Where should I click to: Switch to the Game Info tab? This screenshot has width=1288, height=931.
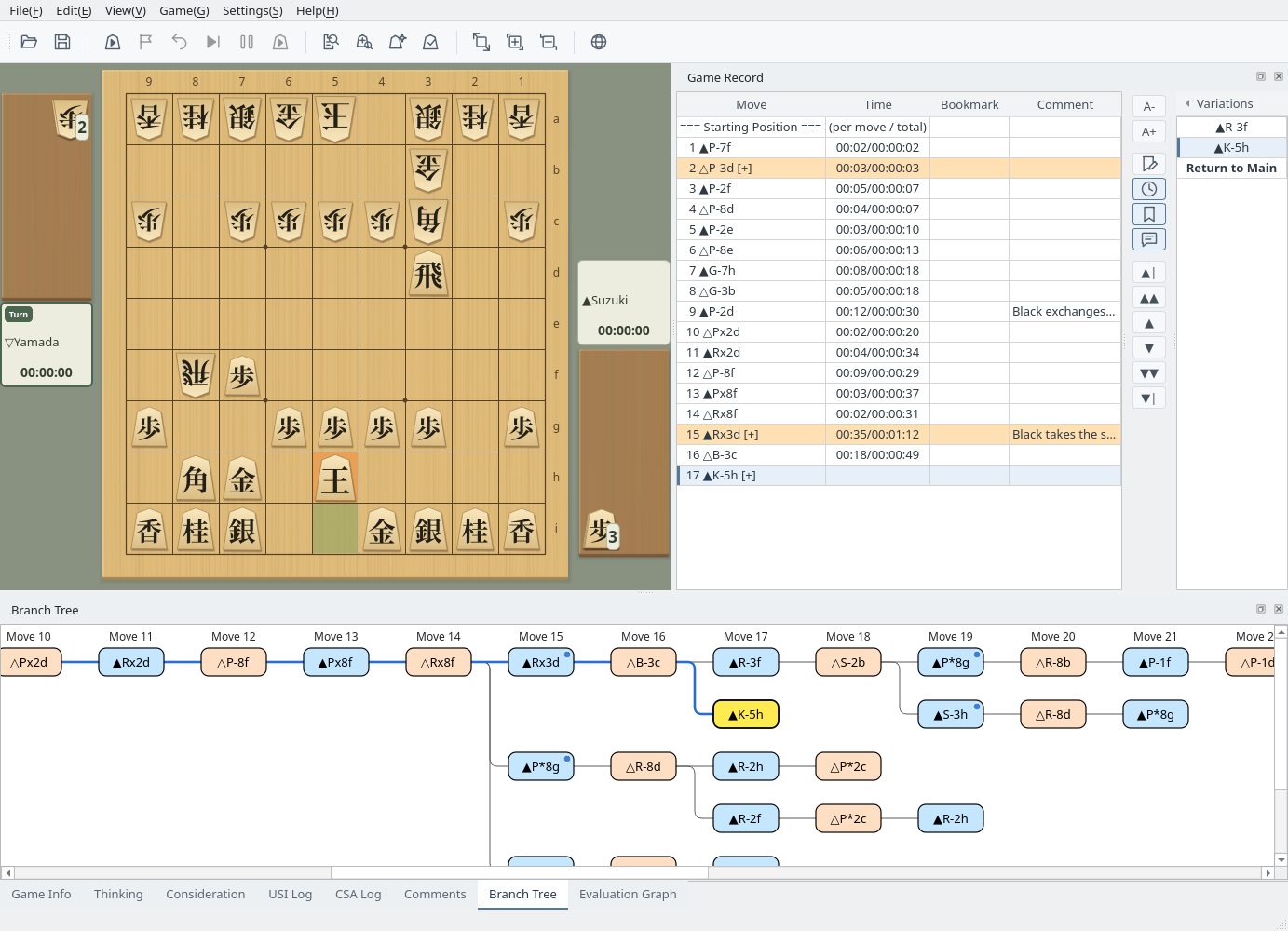(41, 894)
